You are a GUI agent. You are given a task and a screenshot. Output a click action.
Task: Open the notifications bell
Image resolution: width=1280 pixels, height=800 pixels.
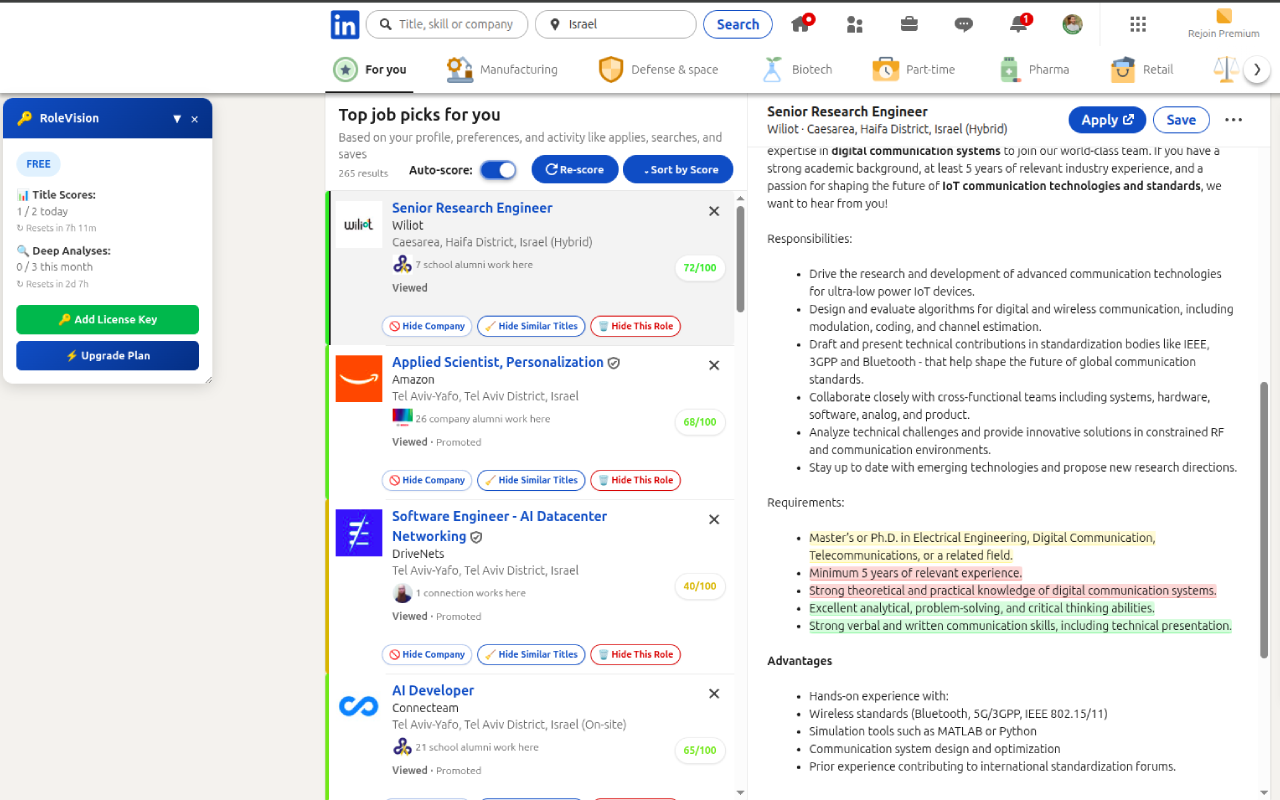pyautogui.click(x=1017, y=24)
